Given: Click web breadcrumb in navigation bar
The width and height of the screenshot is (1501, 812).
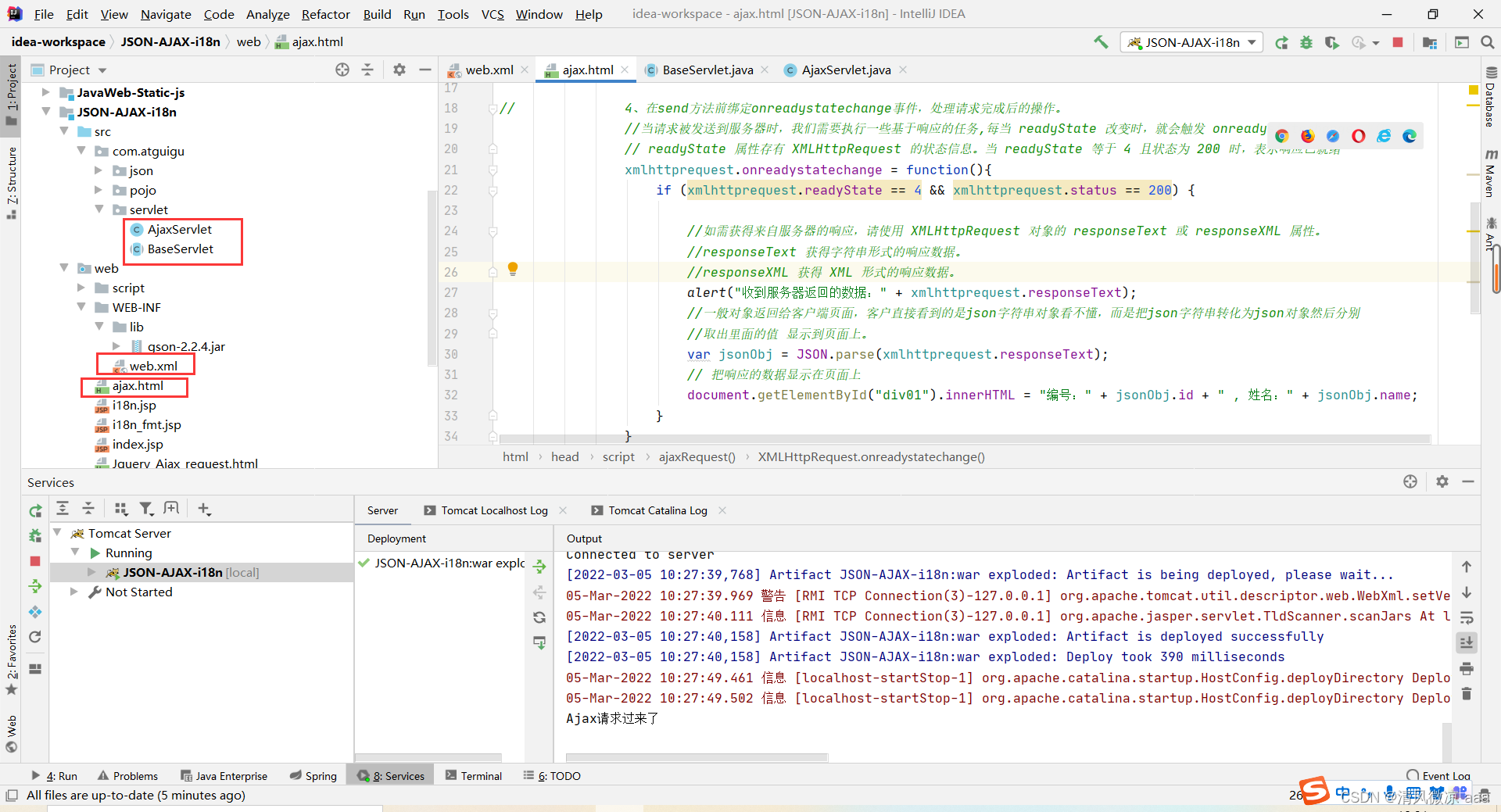Looking at the screenshot, I should [x=249, y=42].
